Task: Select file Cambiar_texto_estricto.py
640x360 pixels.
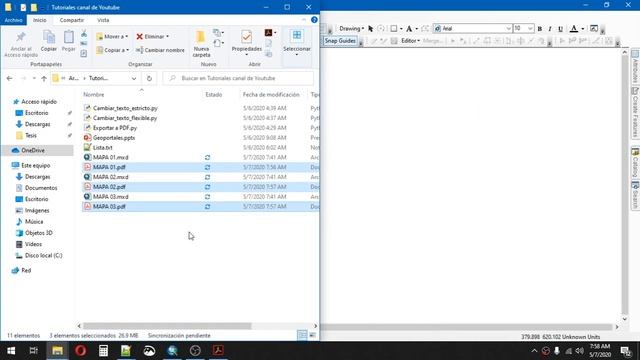Action: [x=125, y=108]
